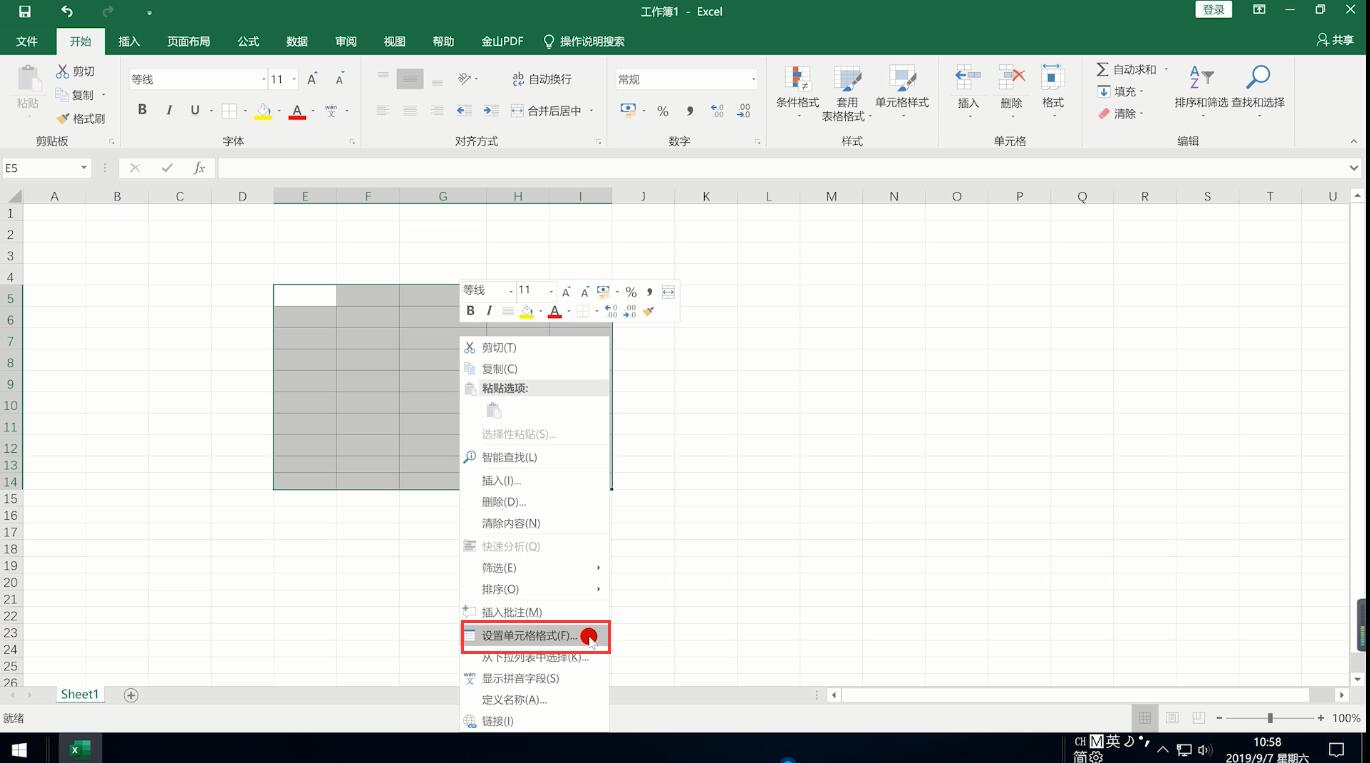Screen dimensions: 1370x763
Task: Choose 插入批注(M) in context menu
Action: coord(535,612)
